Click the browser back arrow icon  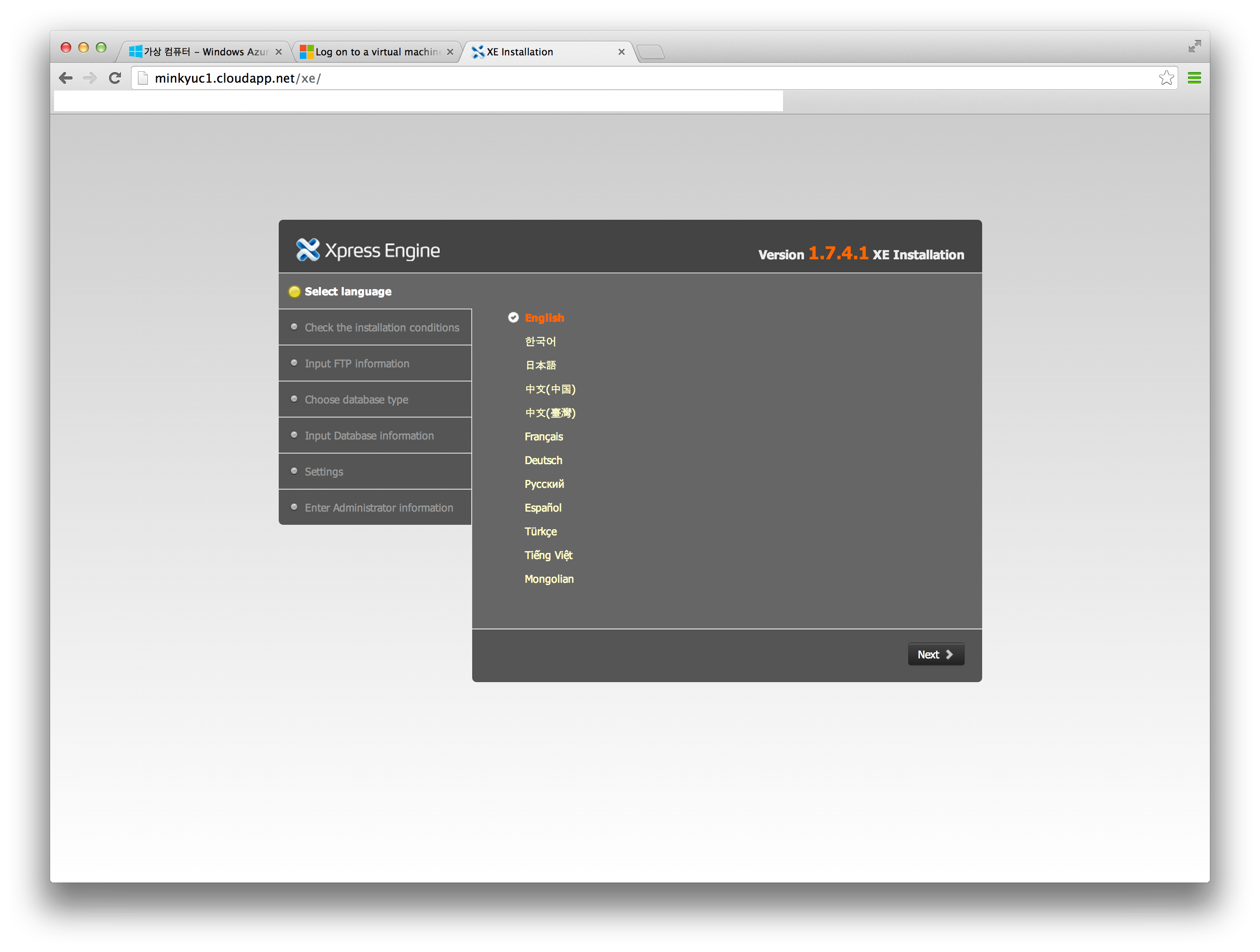click(66, 78)
